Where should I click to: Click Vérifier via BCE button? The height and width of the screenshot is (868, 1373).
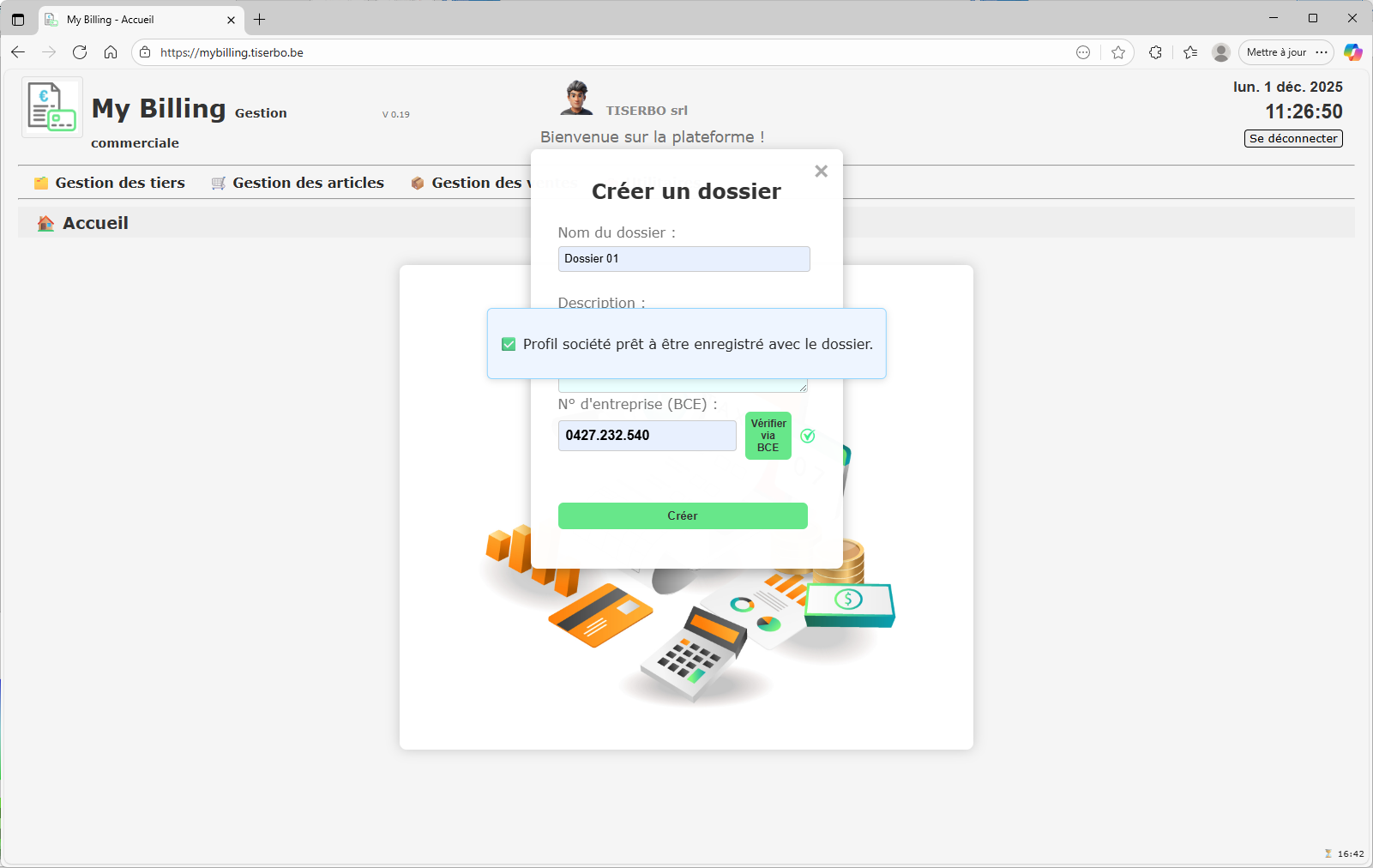(768, 436)
